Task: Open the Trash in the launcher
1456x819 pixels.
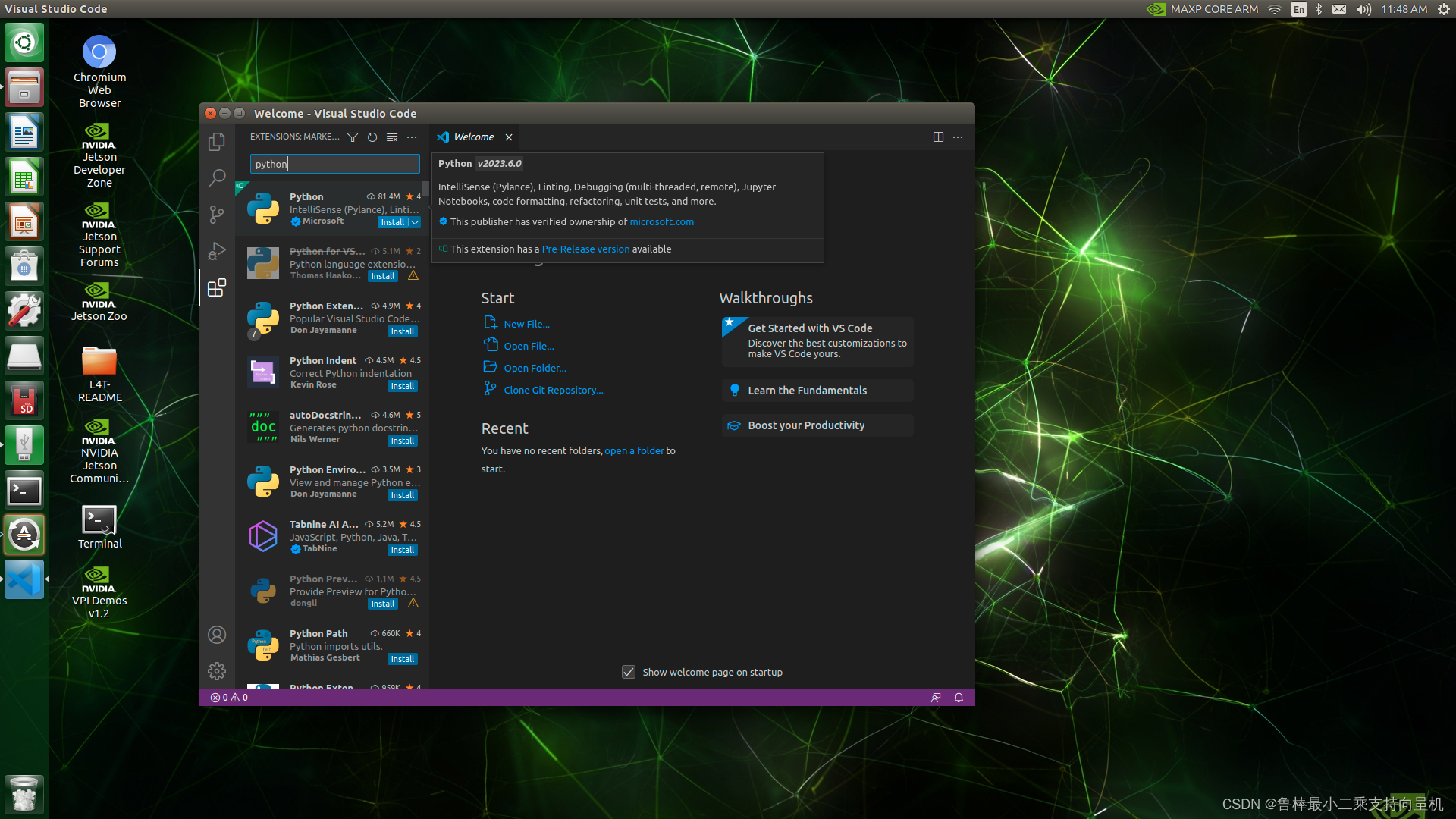Action: click(24, 794)
